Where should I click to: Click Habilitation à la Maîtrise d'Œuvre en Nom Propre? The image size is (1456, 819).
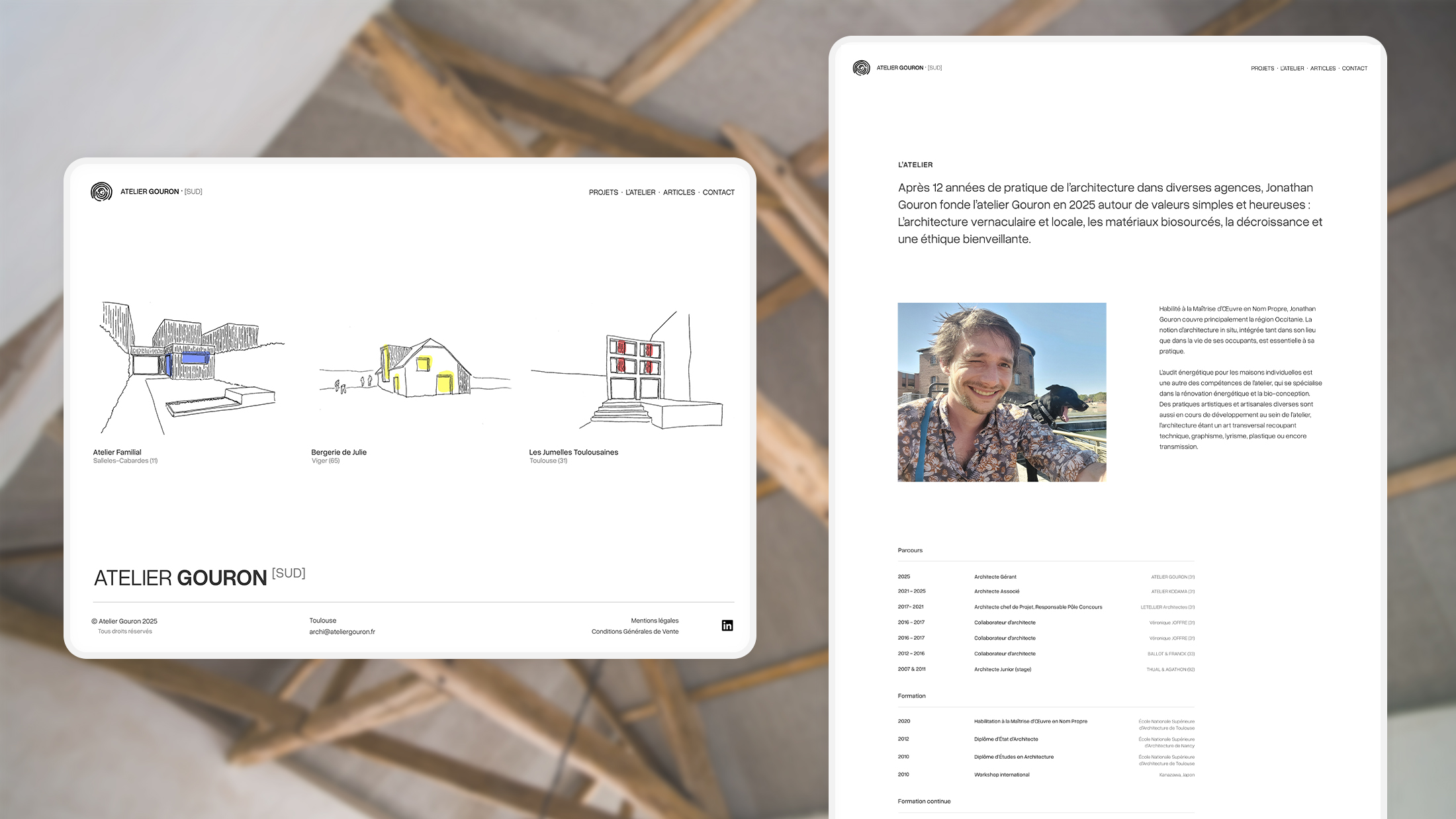point(1030,722)
